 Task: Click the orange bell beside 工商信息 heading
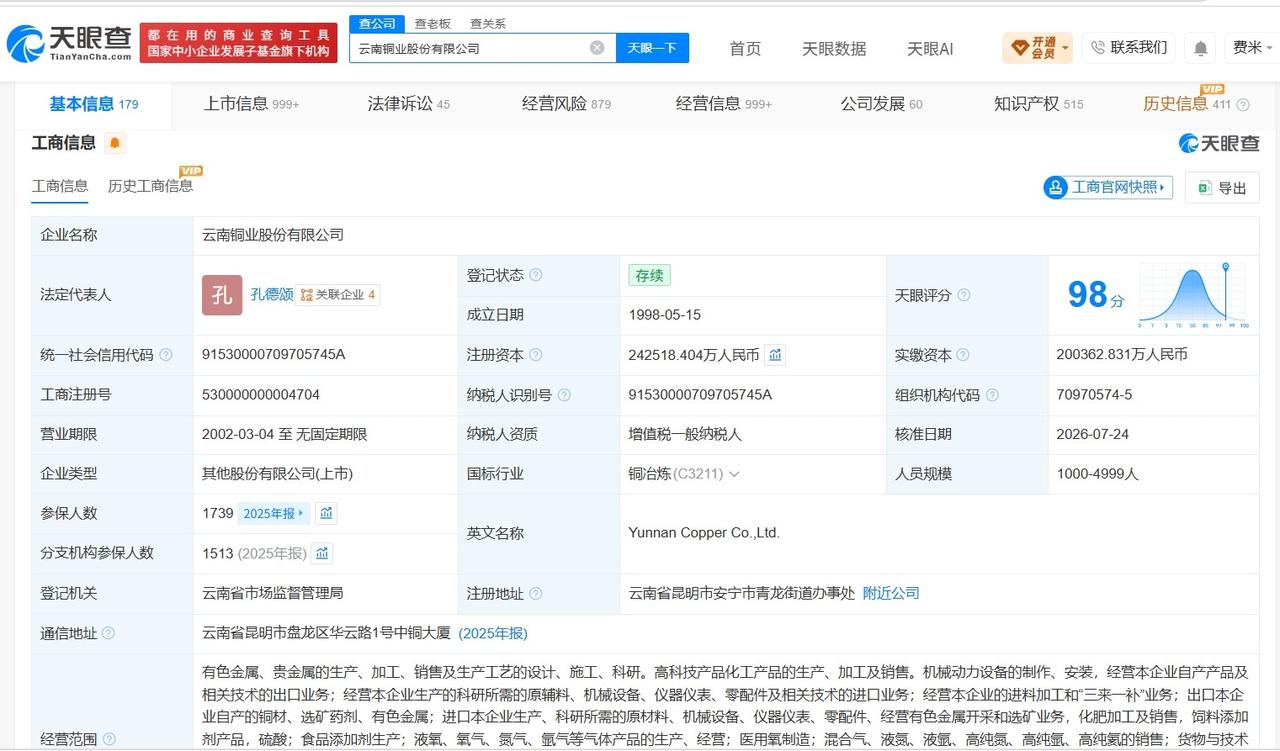115,143
